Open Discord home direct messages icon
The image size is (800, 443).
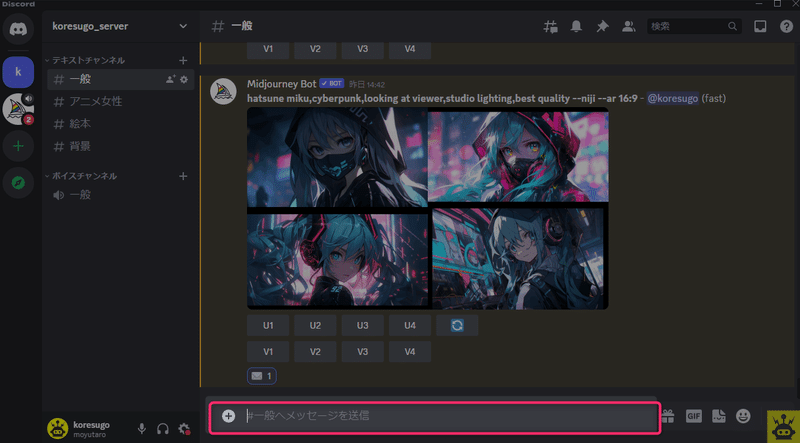tap(18, 29)
